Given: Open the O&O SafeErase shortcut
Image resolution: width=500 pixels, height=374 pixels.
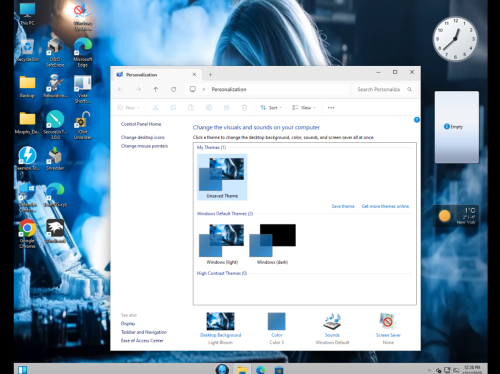Looking at the screenshot, I should [55, 52].
